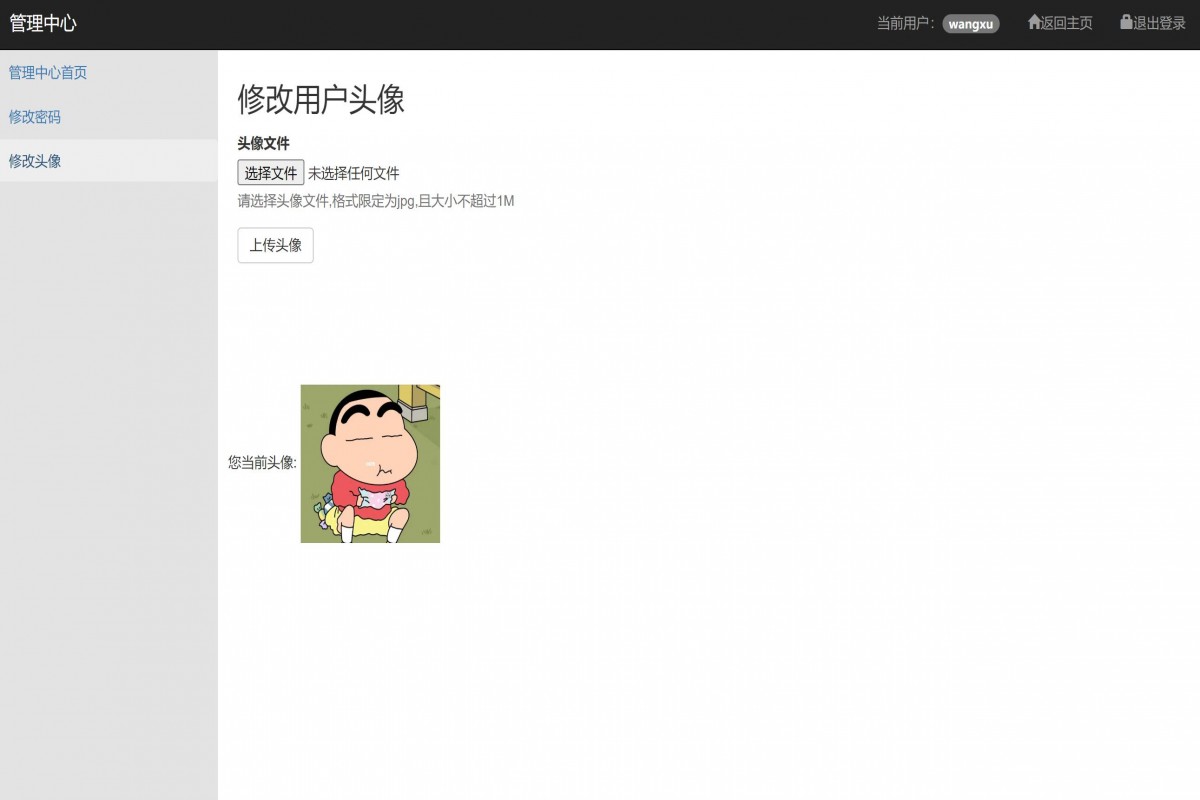Click the 头像文件 field label
The image size is (1200, 800).
pyautogui.click(x=263, y=144)
